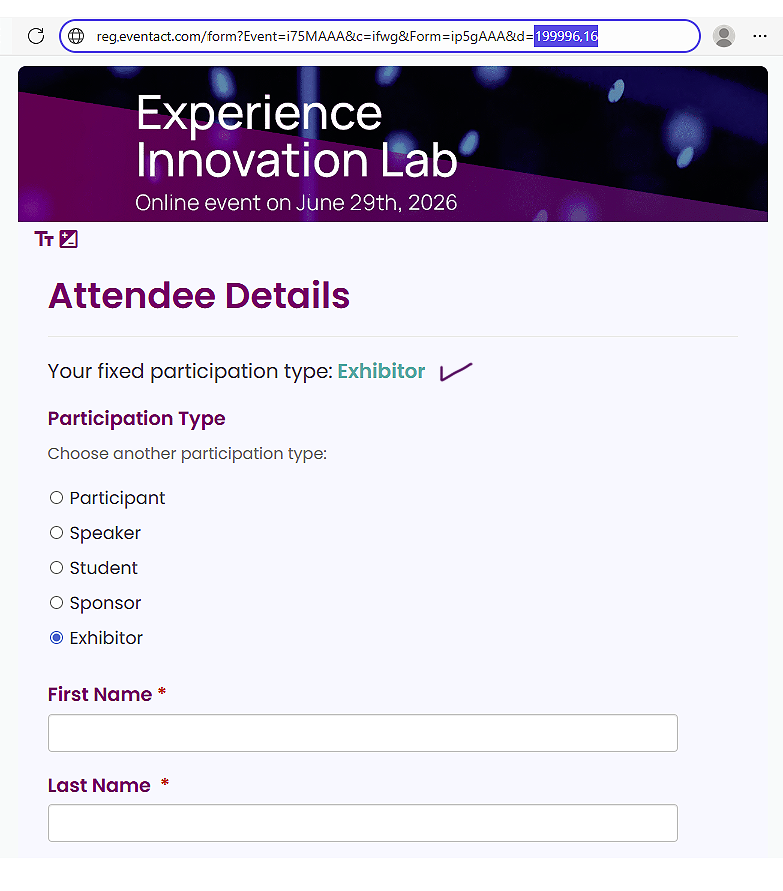Select the Participant radio button
The height and width of the screenshot is (891, 783).
[x=56, y=497]
